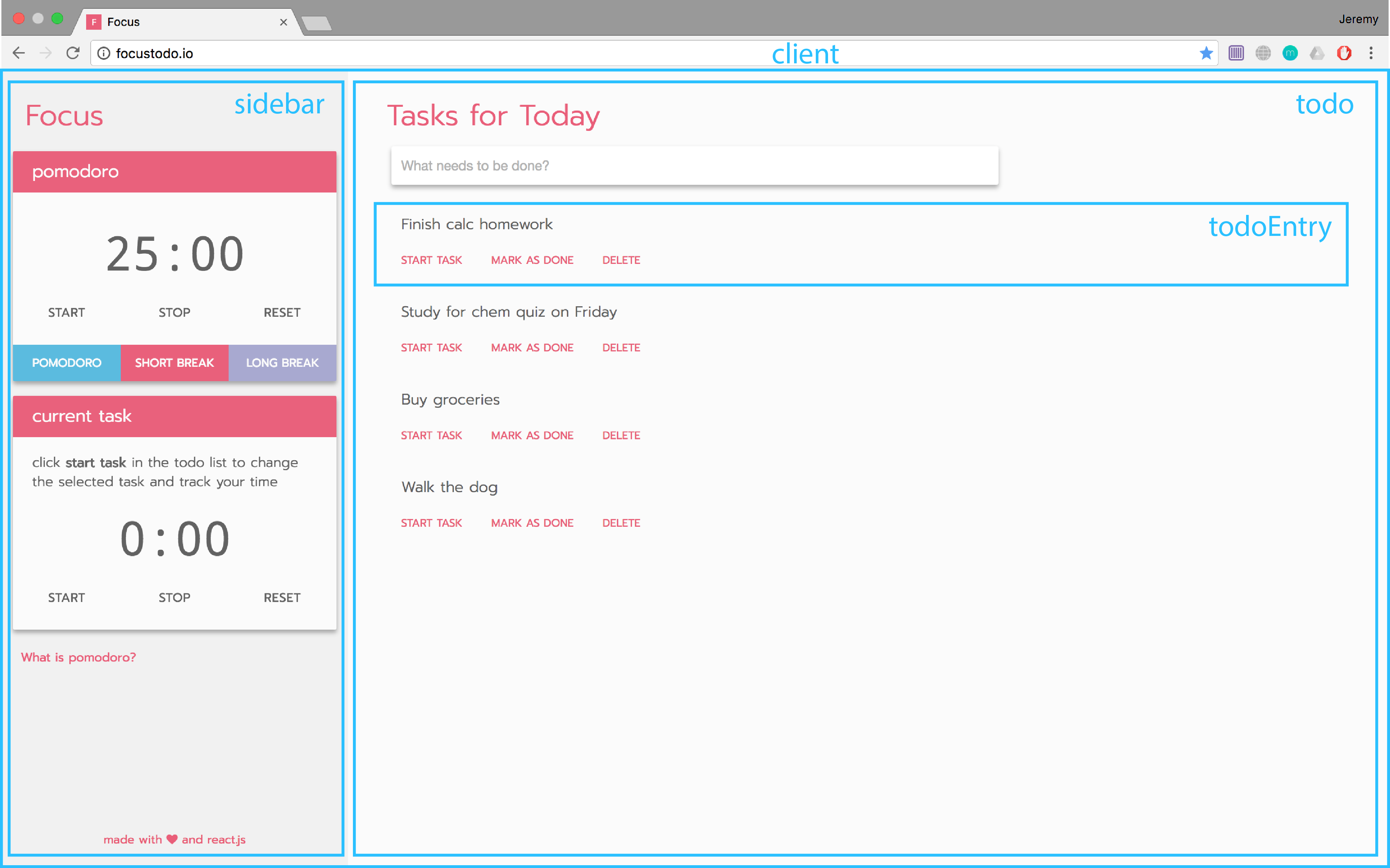Delete the Study for chem quiz task

[621, 347]
